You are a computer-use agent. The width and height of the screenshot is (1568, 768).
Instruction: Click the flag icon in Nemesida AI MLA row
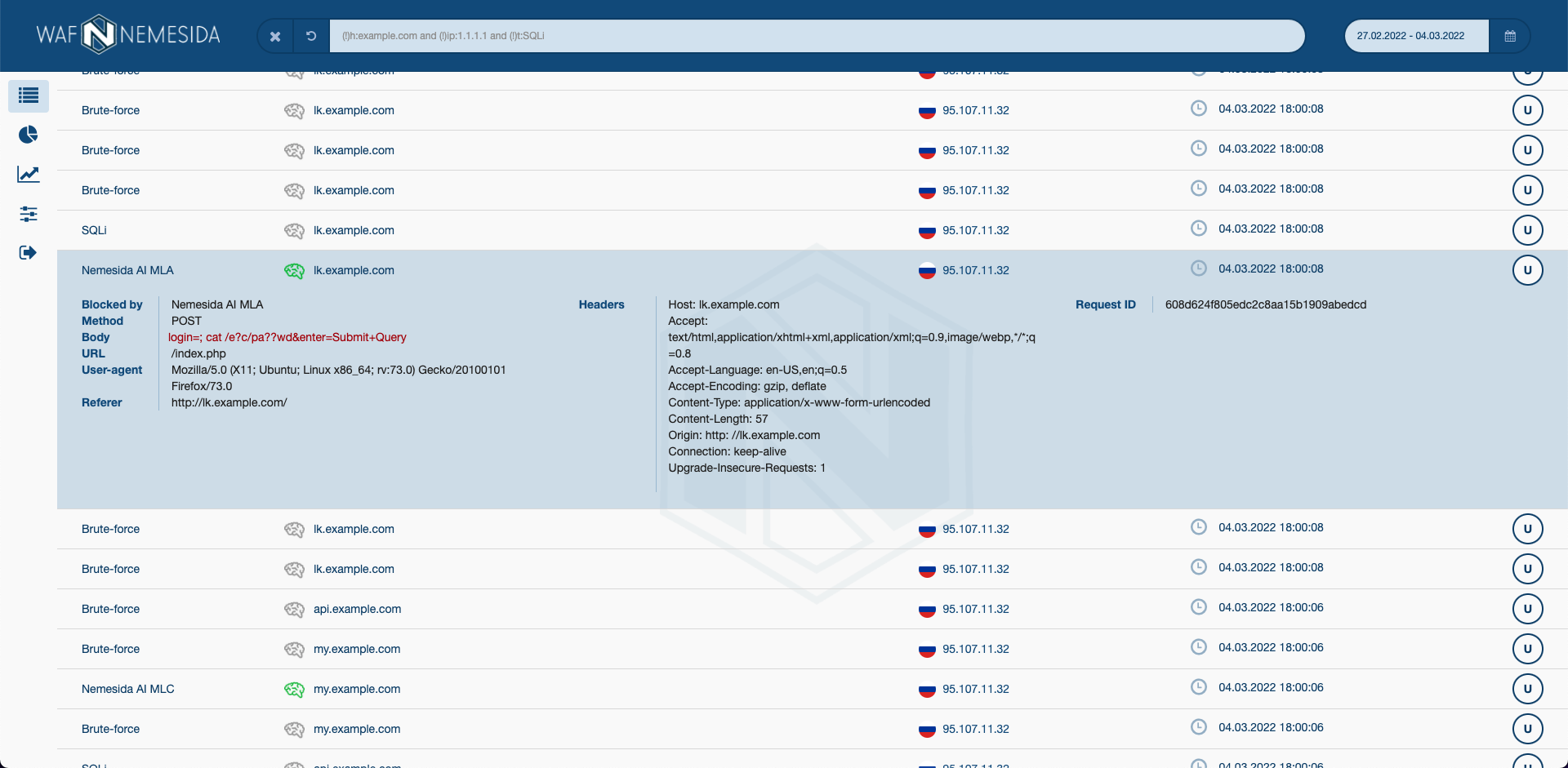coord(927,271)
